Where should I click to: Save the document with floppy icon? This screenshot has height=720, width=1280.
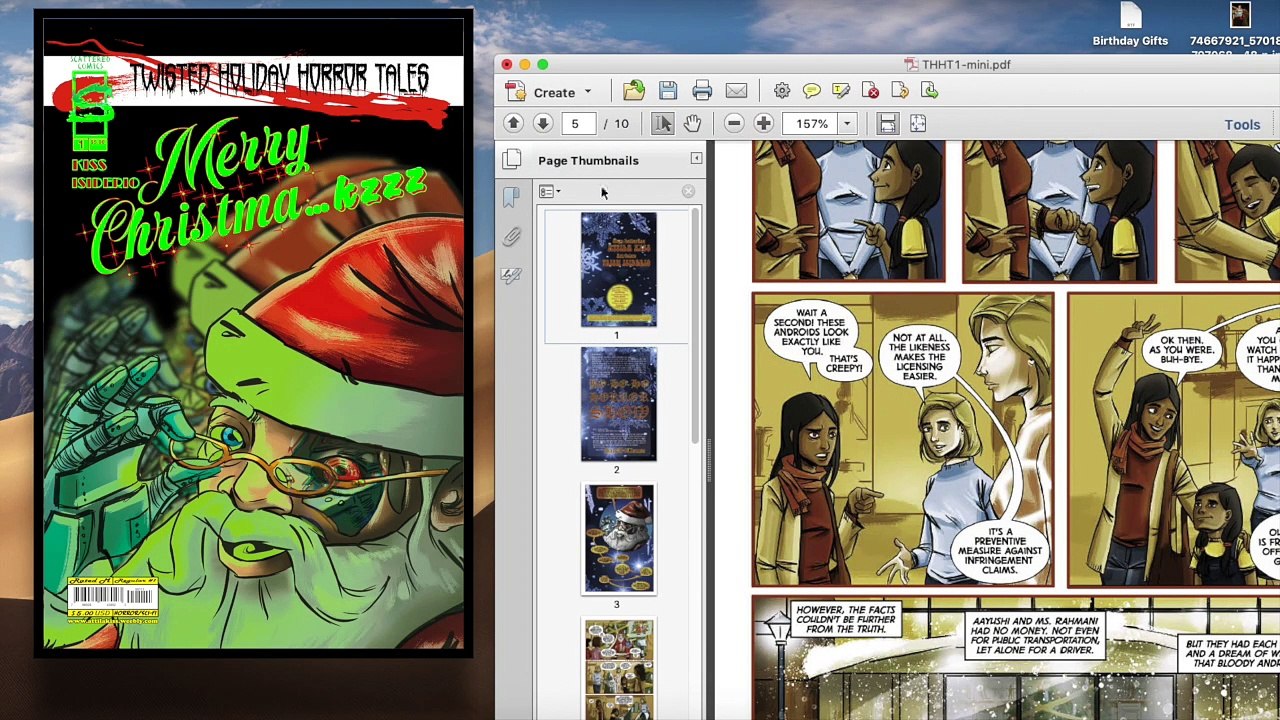coord(668,92)
